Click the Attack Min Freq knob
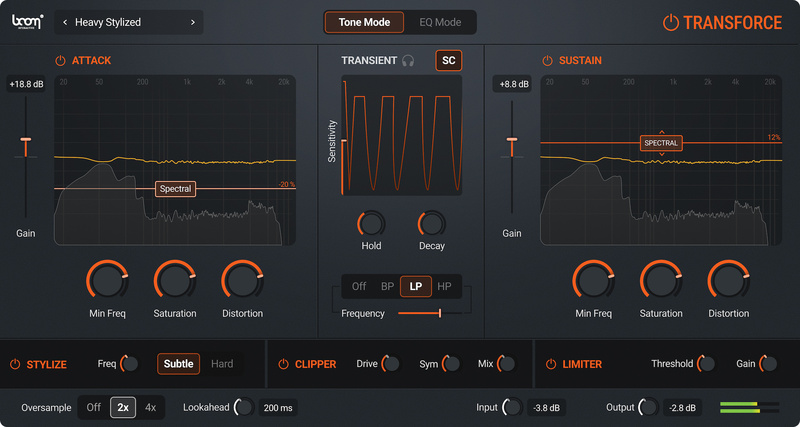 click(x=107, y=281)
